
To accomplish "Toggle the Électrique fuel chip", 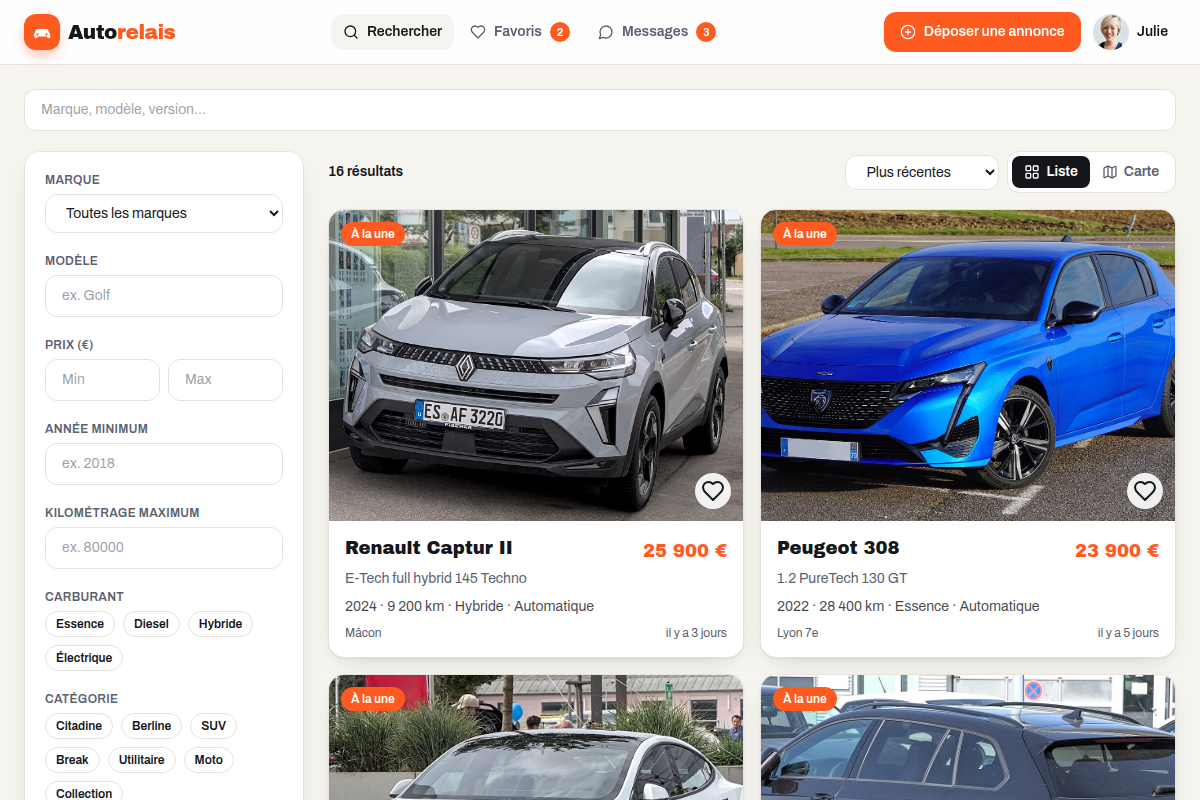I will click(84, 658).
